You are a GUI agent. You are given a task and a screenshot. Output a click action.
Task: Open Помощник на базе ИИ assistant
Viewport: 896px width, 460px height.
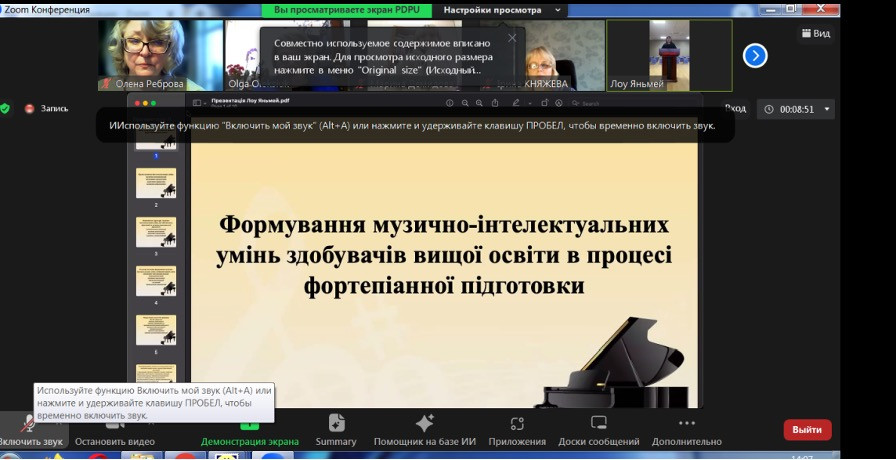425,431
